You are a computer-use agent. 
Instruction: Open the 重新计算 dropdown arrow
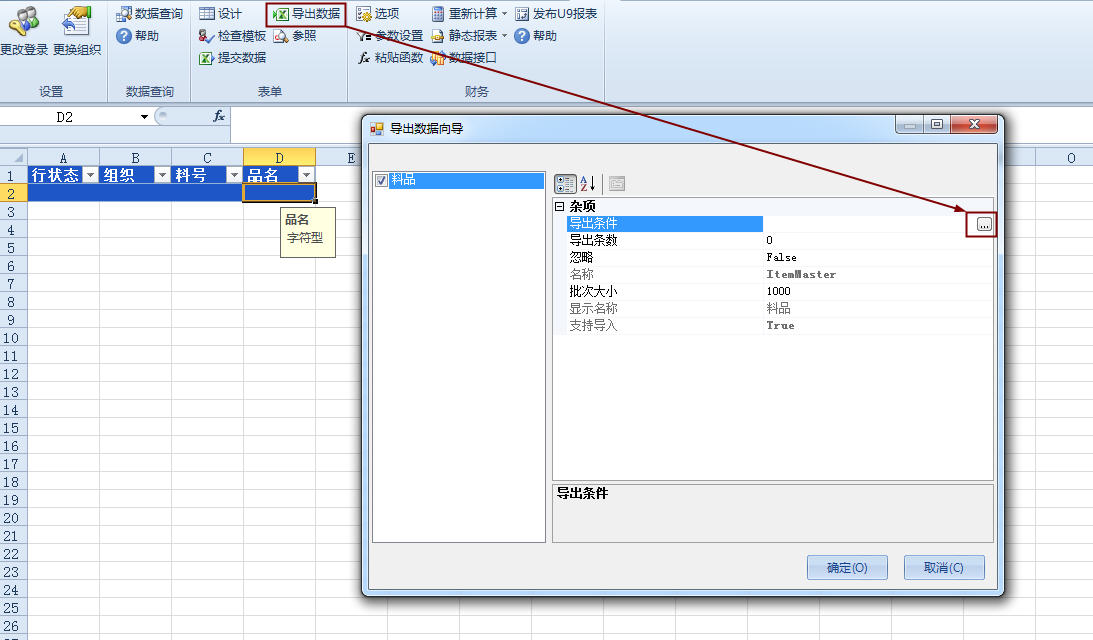coord(504,14)
